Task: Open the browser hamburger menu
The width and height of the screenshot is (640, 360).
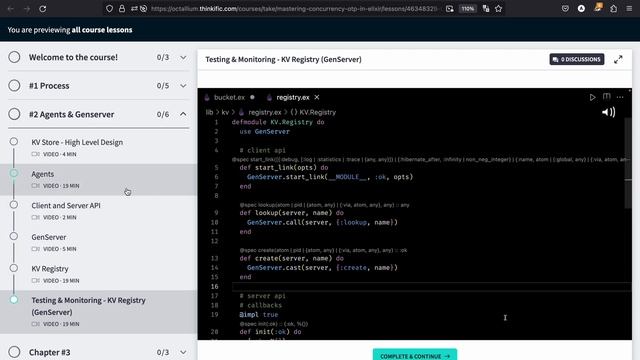Action: pyautogui.click(x=629, y=9)
